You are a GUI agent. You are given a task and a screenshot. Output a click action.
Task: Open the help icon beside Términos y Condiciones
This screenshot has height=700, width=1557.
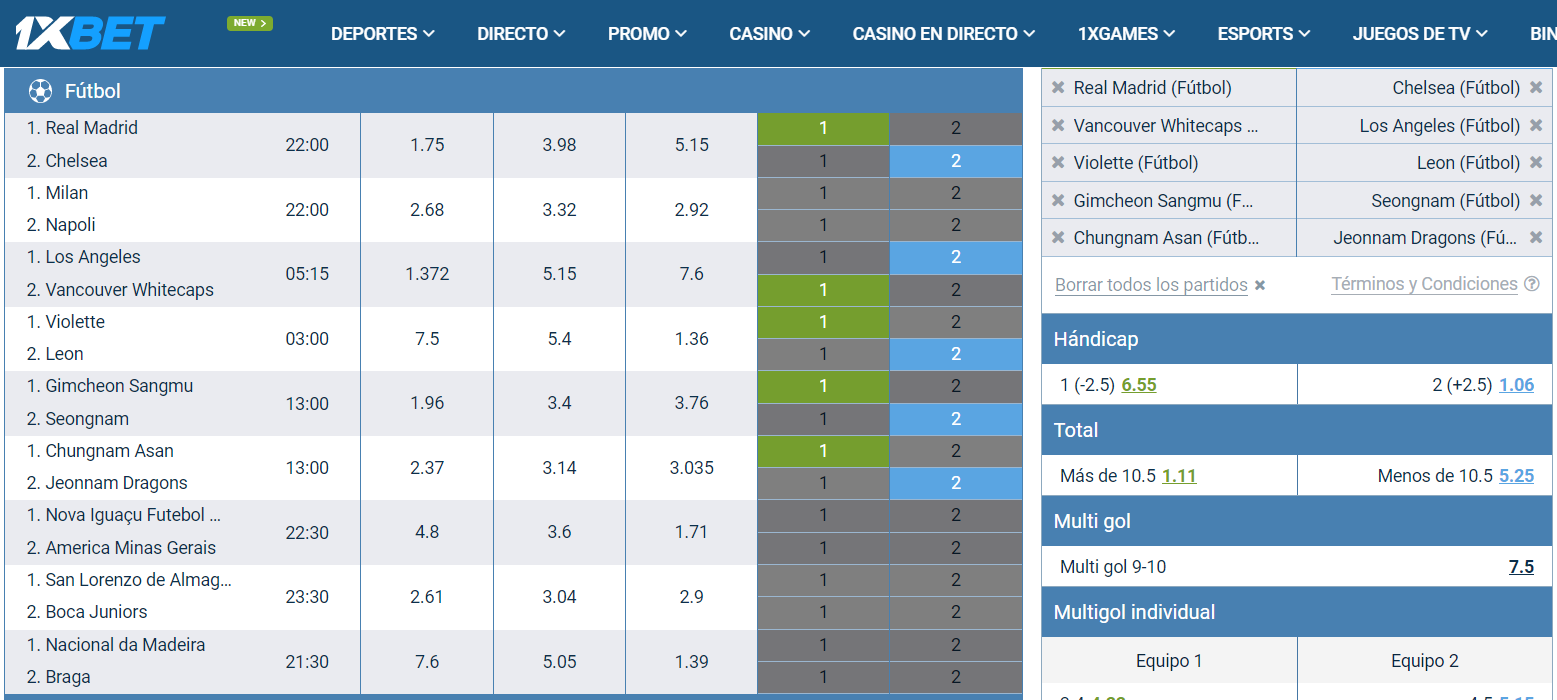pyautogui.click(x=1531, y=284)
